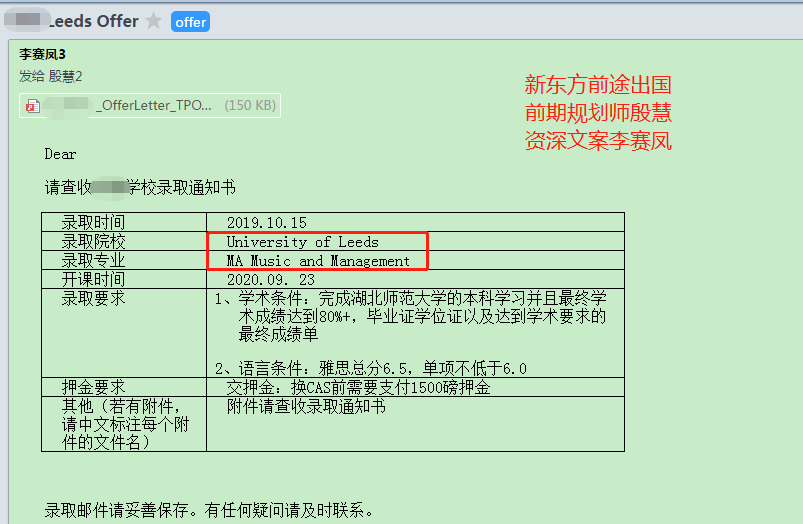Select the University of Leeds cell
This screenshot has height=524, width=803.
(x=415, y=241)
